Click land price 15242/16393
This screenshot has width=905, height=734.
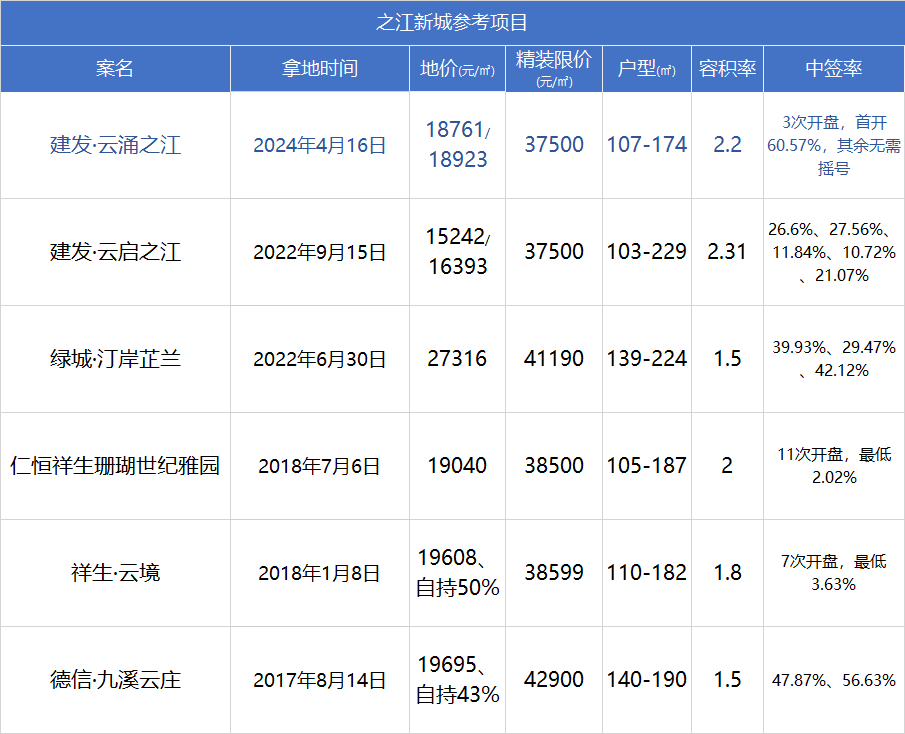[458, 252]
